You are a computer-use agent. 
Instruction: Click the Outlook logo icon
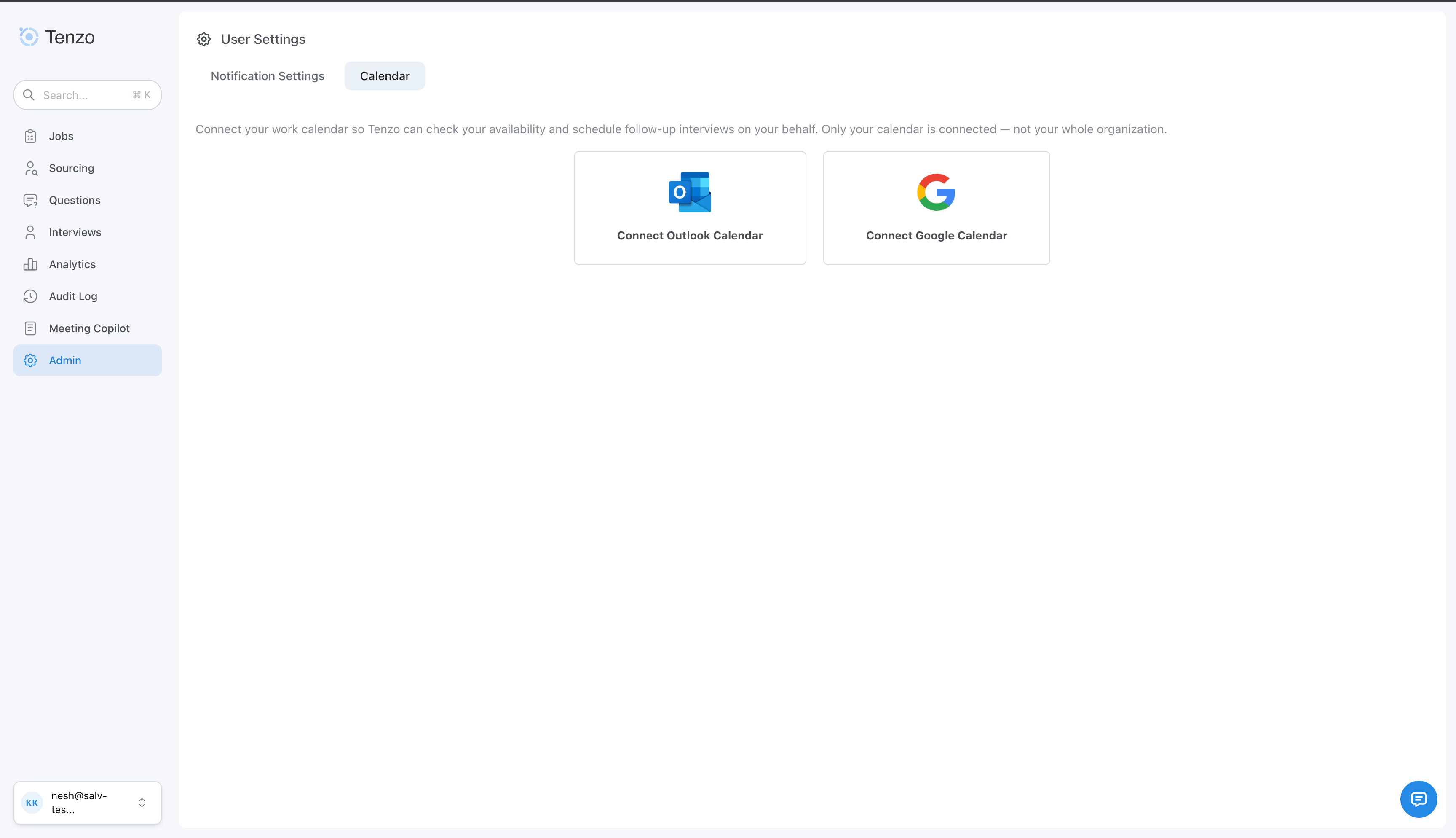coord(690,192)
